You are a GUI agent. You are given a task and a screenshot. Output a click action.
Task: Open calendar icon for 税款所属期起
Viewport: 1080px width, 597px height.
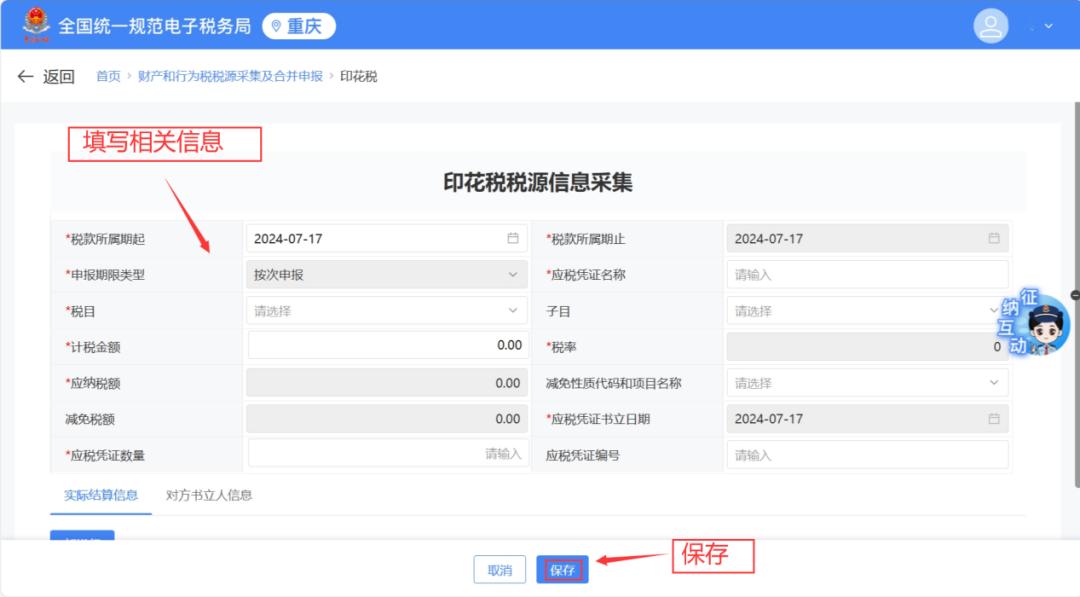coord(513,239)
